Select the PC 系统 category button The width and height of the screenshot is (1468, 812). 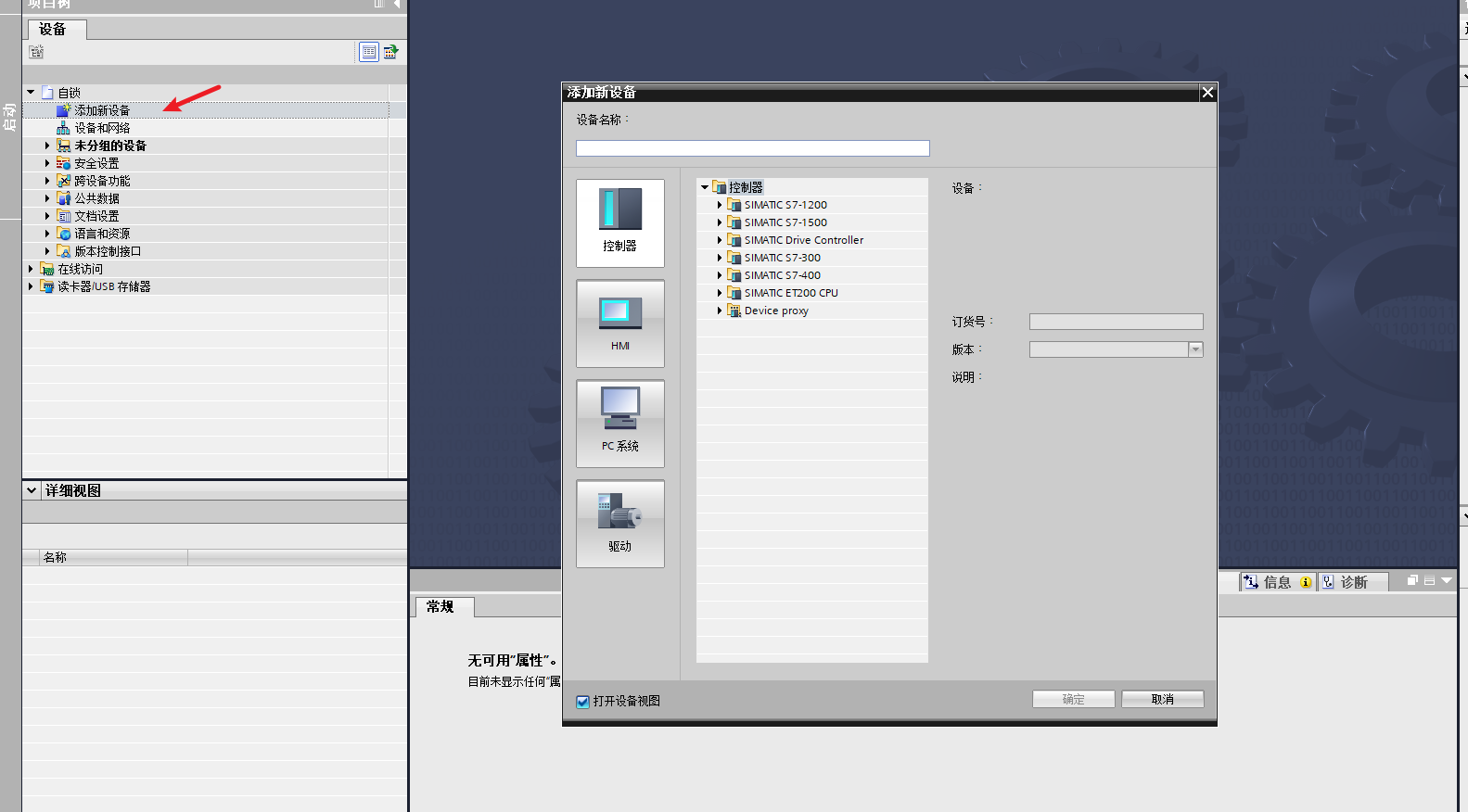[x=619, y=424]
